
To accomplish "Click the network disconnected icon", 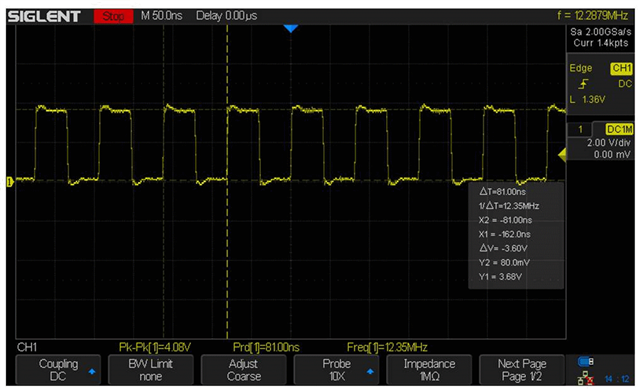I will pos(586,379).
